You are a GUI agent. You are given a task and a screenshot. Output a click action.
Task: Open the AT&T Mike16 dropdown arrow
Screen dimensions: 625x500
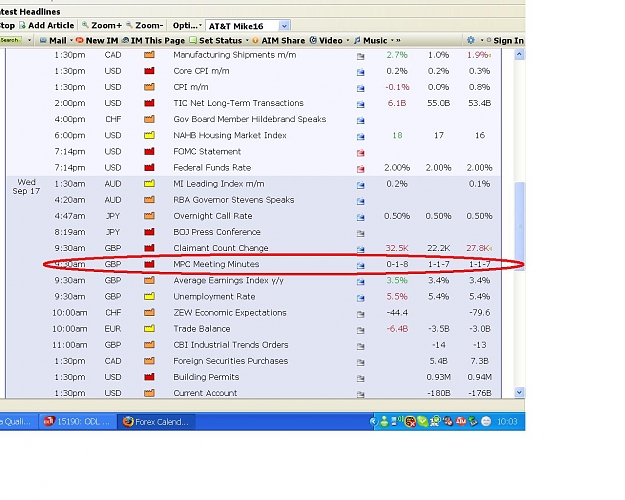click(284, 26)
